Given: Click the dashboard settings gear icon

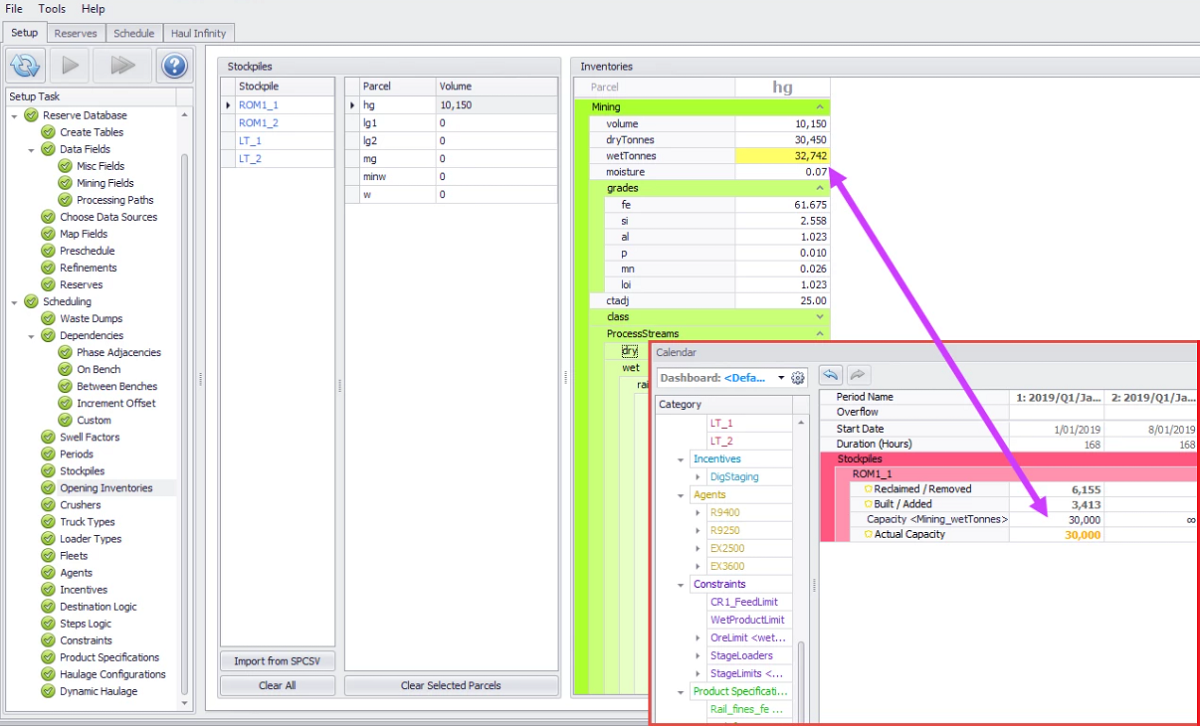Looking at the screenshot, I should pos(798,378).
